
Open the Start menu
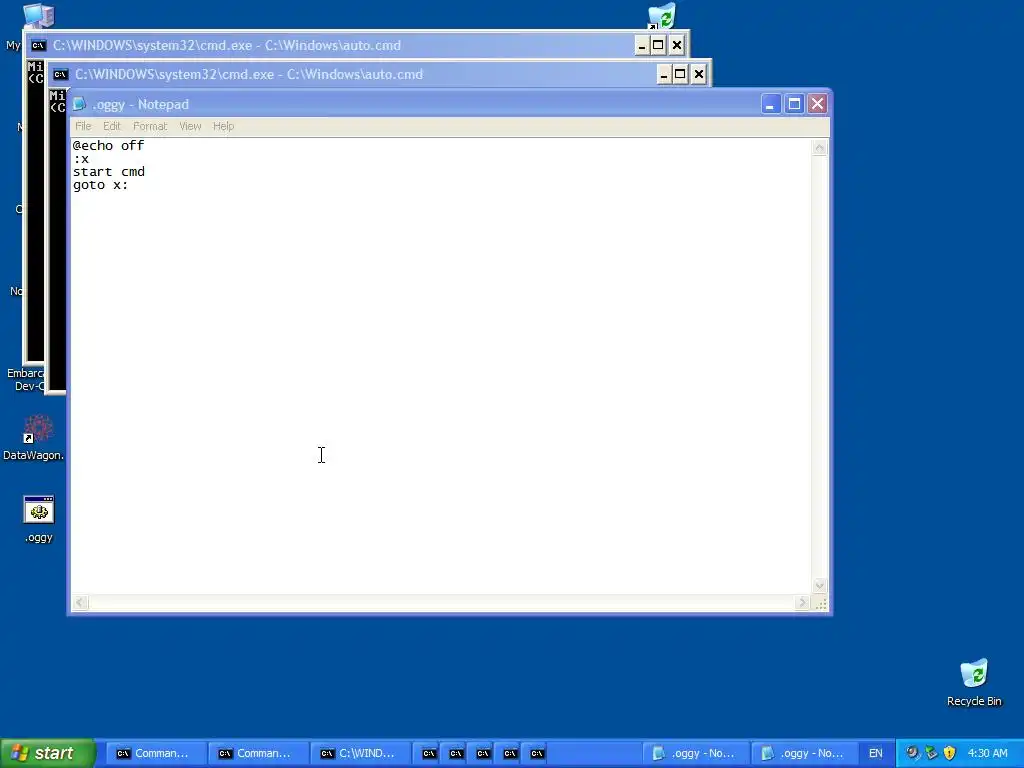[x=48, y=753]
